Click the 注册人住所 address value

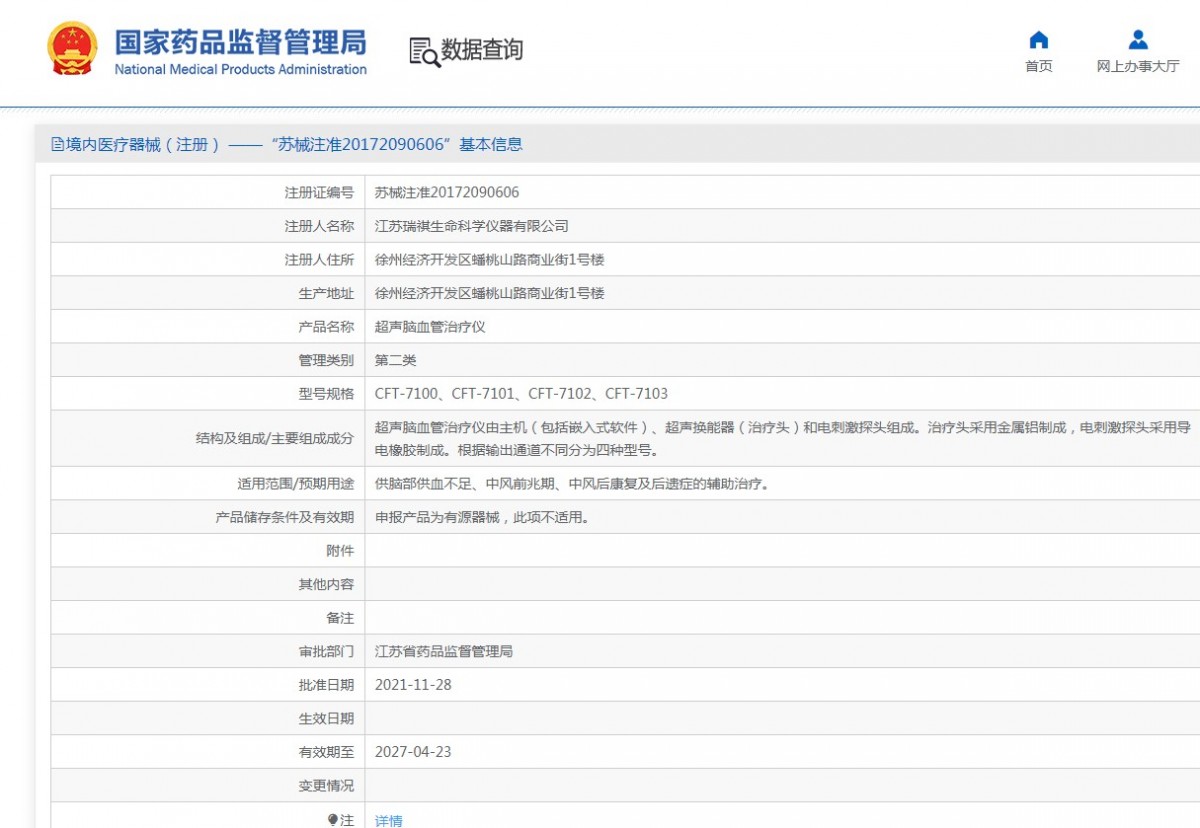(489, 260)
